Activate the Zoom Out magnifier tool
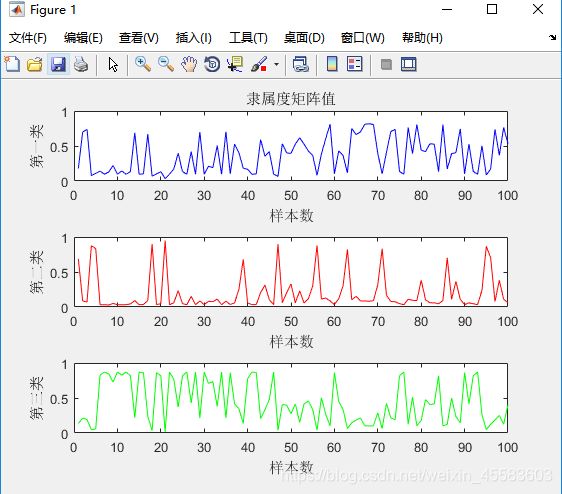The height and width of the screenshot is (494, 562). pos(166,65)
